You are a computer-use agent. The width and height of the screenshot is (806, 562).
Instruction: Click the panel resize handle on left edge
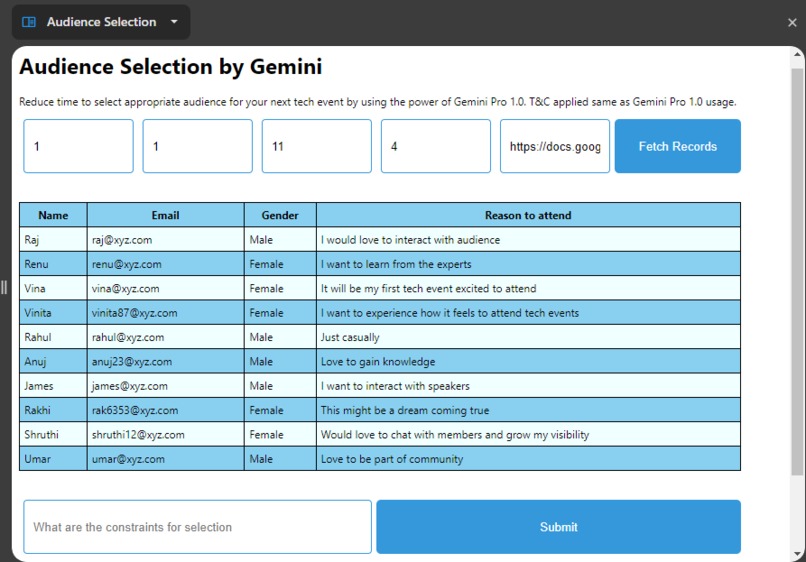click(4, 287)
